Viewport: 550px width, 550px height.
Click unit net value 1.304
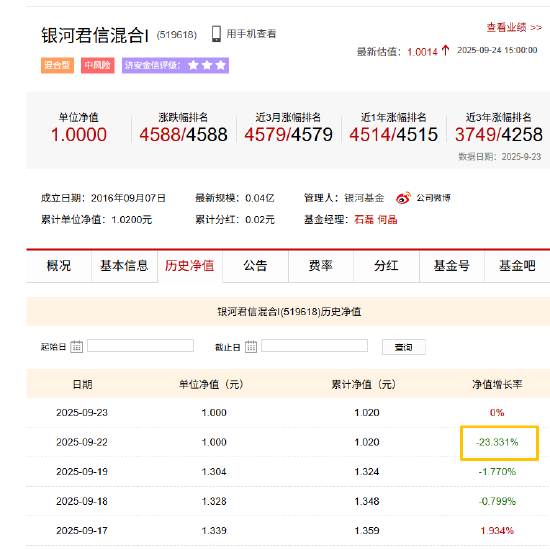pyautogui.click(x=214, y=471)
